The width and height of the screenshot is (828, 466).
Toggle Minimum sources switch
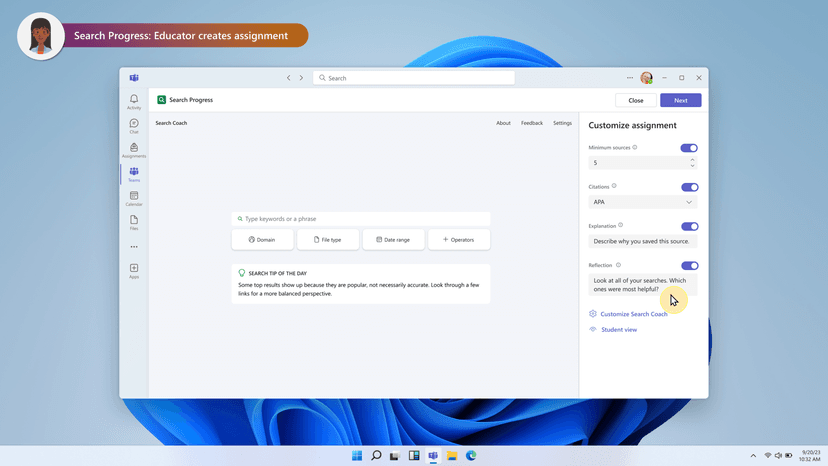[x=689, y=148]
